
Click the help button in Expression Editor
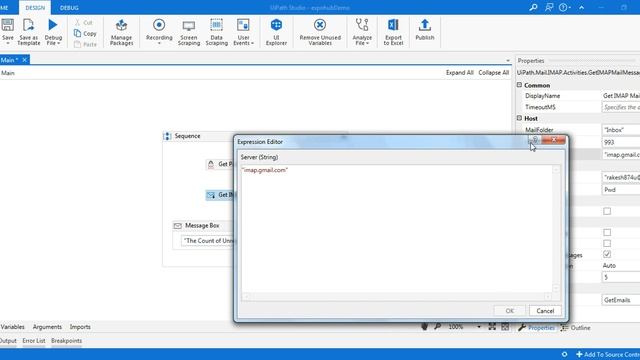[535, 140]
